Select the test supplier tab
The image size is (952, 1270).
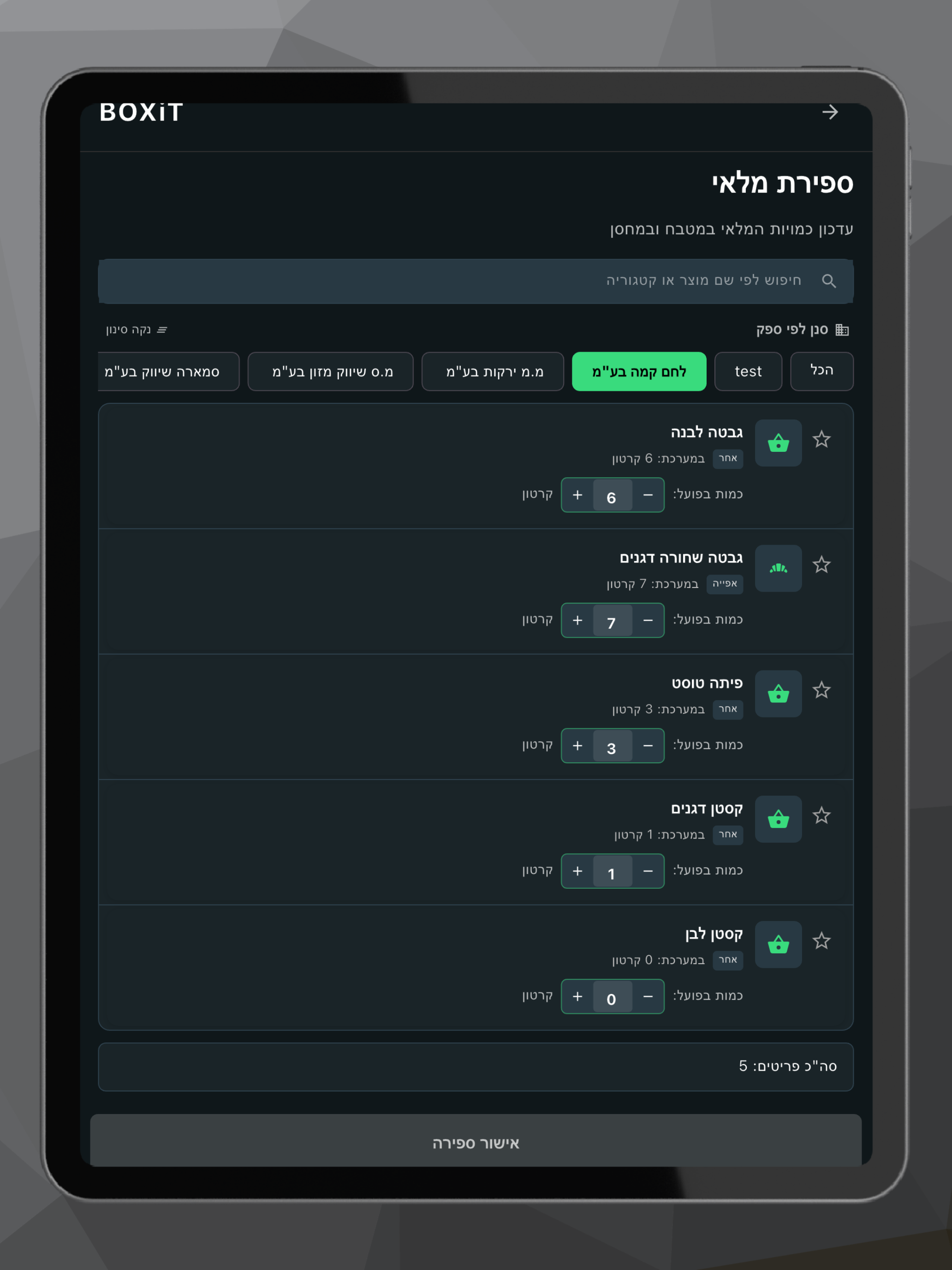748,371
